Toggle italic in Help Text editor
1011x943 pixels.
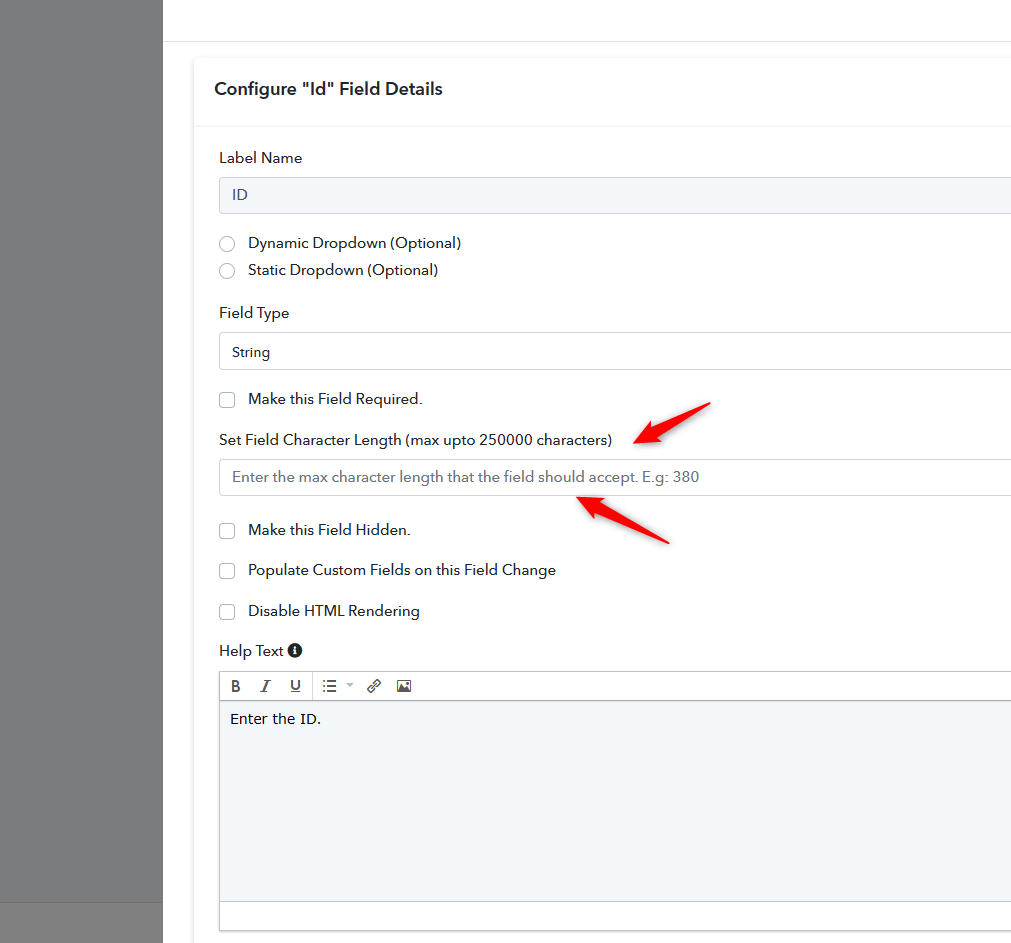(265, 686)
